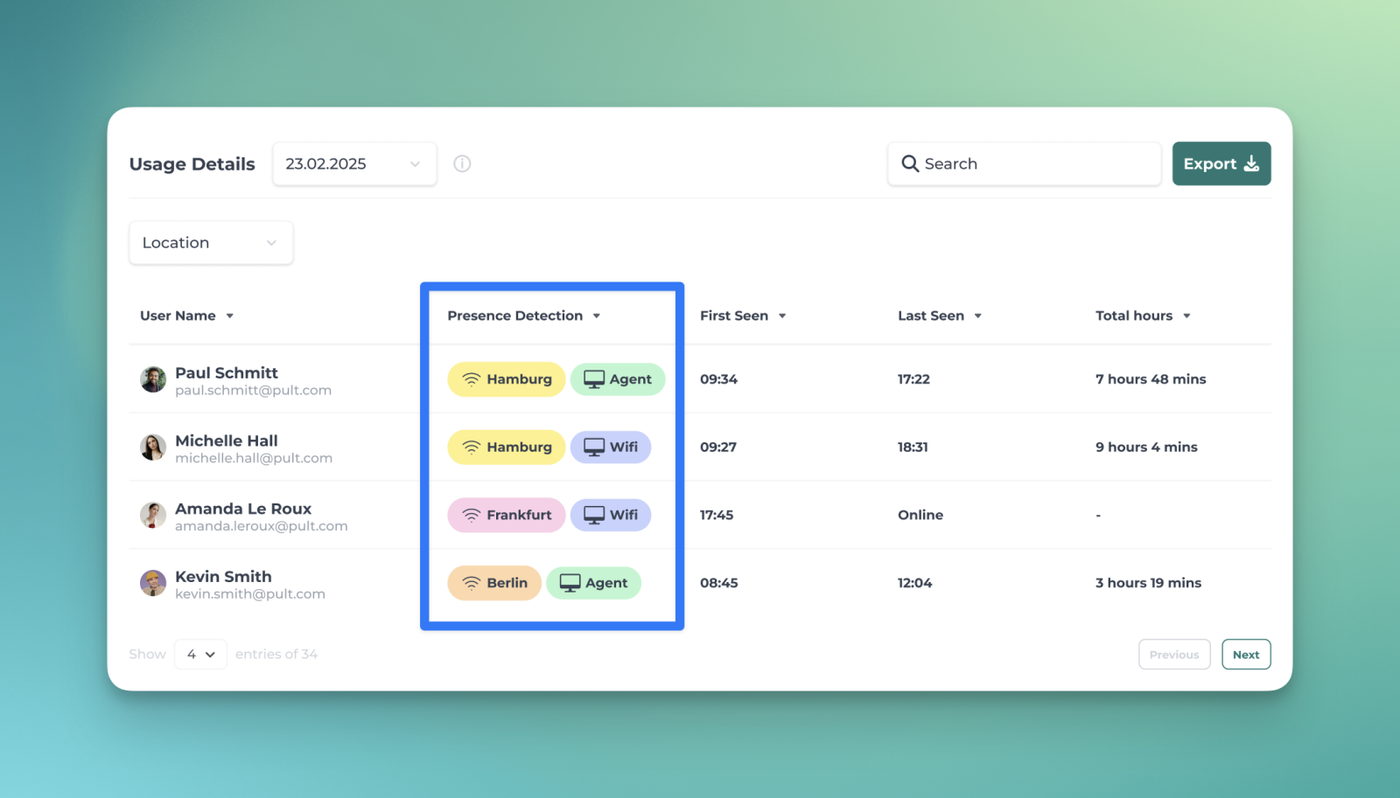The width and height of the screenshot is (1400, 798).
Task: Click the Berlin wifi tag
Action: [x=494, y=583]
